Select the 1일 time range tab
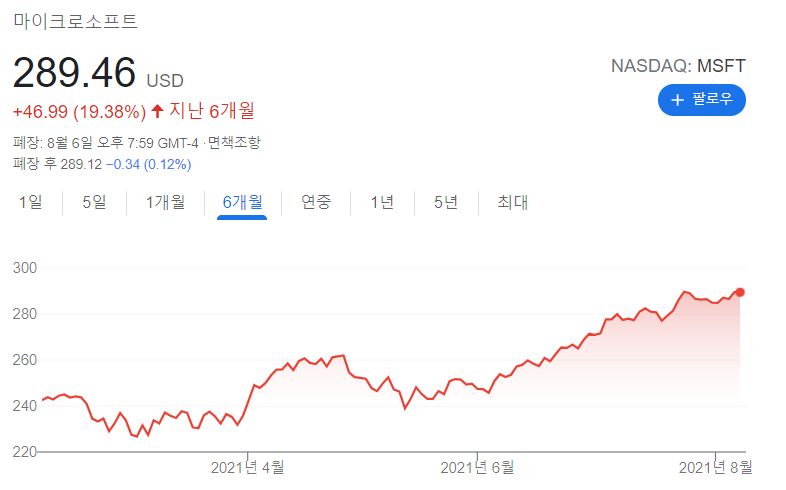Viewport: 786px width, 490px height. (31, 202)
